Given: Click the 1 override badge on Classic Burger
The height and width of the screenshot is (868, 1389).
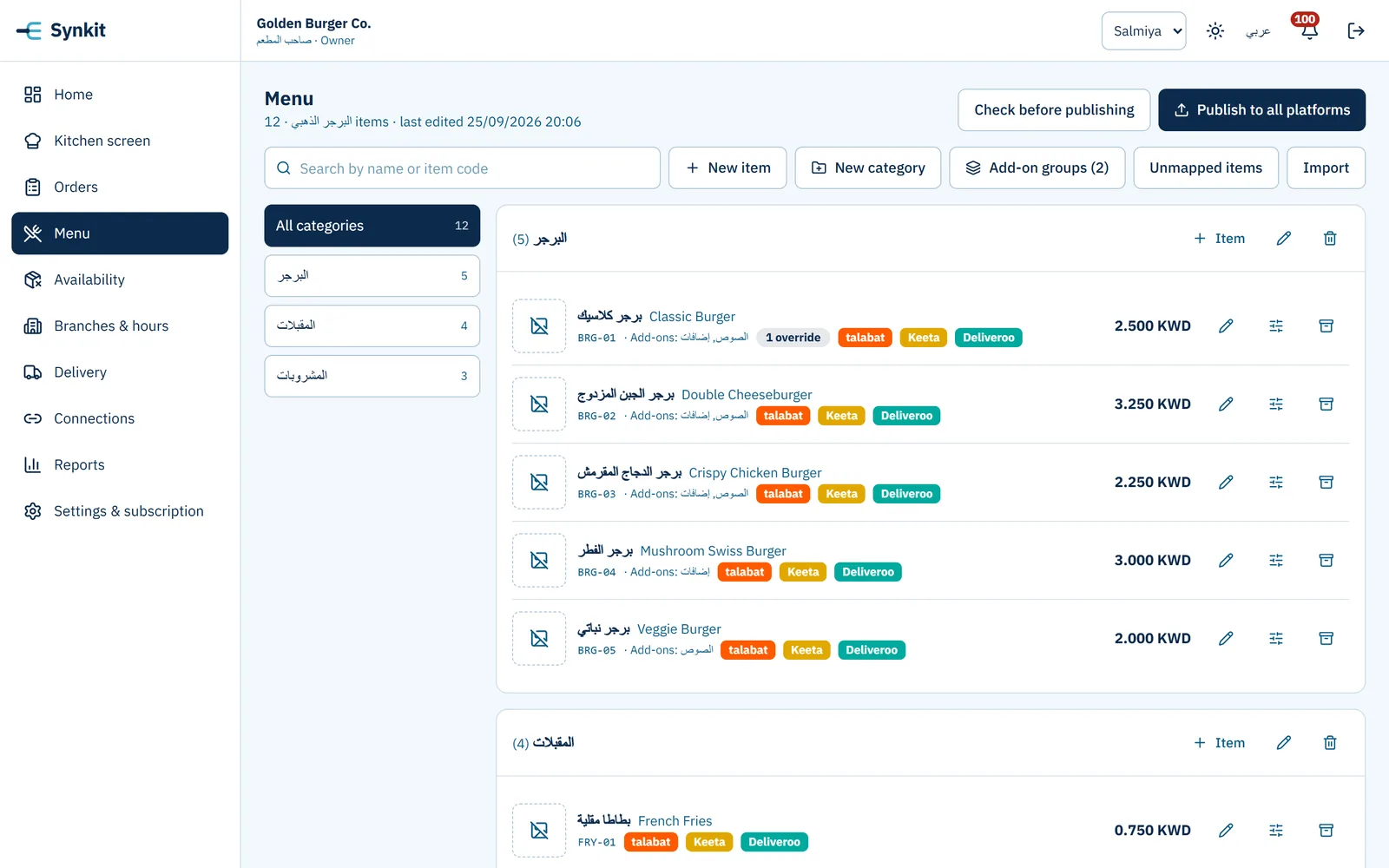Looking at the screenshot, I should 793,338.
